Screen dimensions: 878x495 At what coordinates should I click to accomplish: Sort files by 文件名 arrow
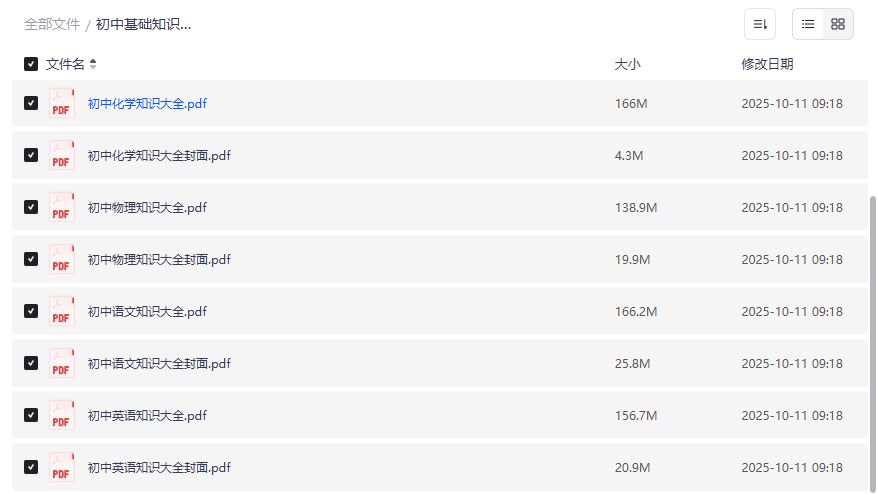tap(93, 64)
